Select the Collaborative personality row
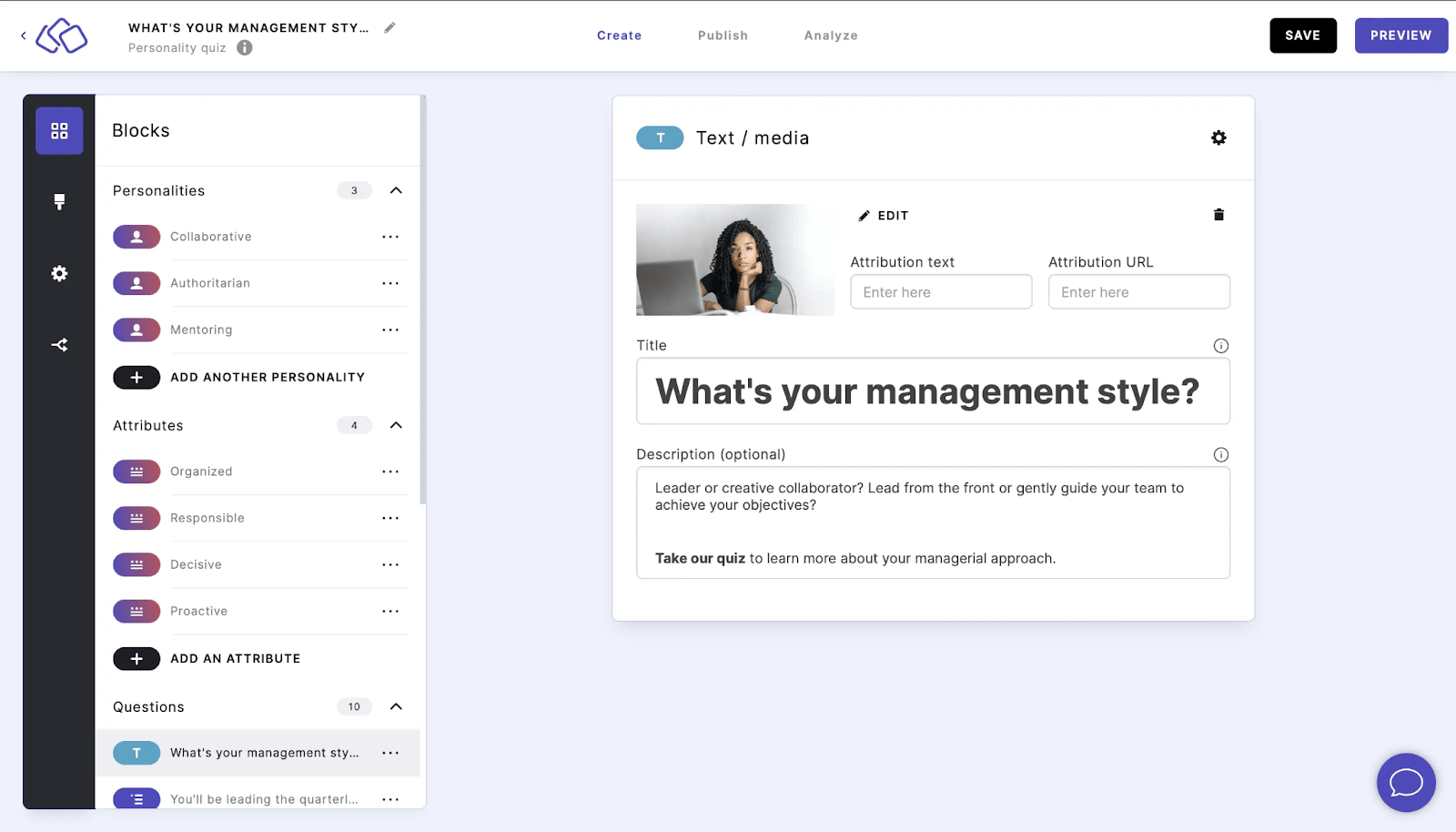 pyautogui.click(x=259, y=237)
